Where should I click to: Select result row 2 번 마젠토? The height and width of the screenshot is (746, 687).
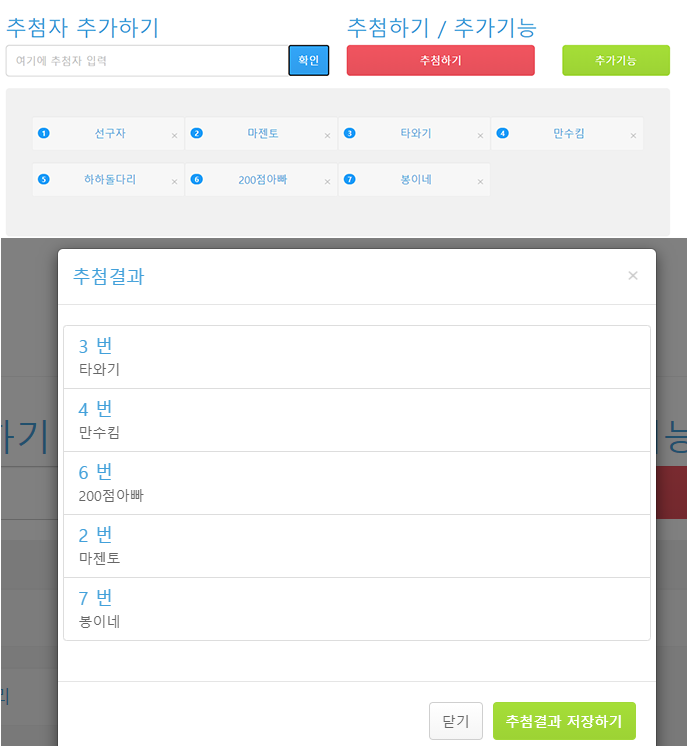357,546
